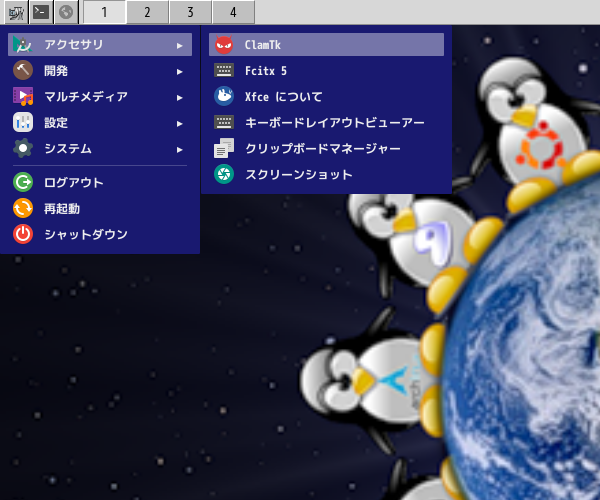Click the マルチメディア media icon

23,96
